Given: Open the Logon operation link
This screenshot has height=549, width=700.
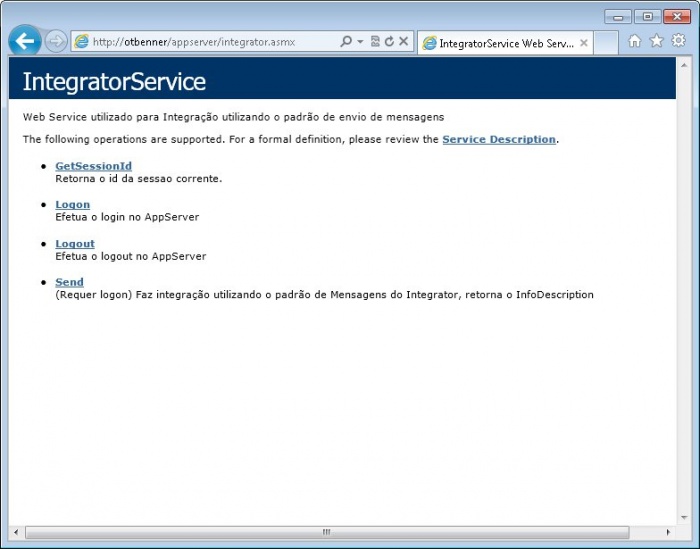Looking at the screenshot, I should point(72,205).
